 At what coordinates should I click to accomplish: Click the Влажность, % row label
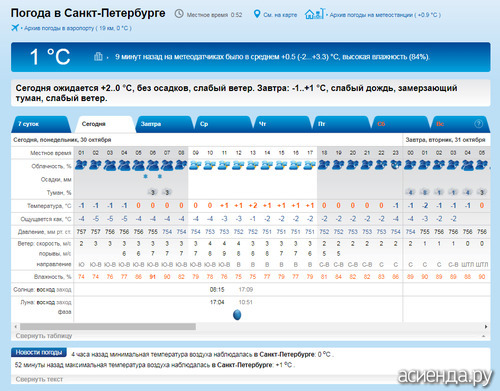(x=53, y=277)
